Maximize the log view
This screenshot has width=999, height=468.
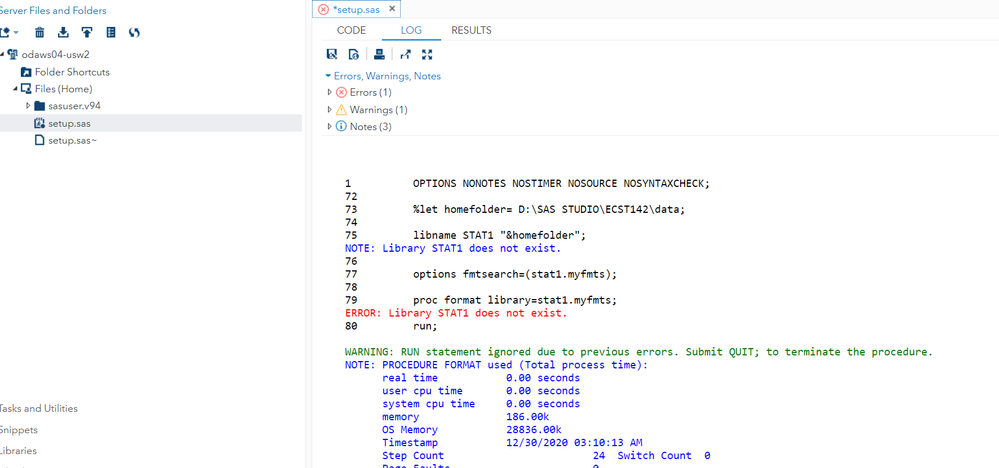coord(427,54)
